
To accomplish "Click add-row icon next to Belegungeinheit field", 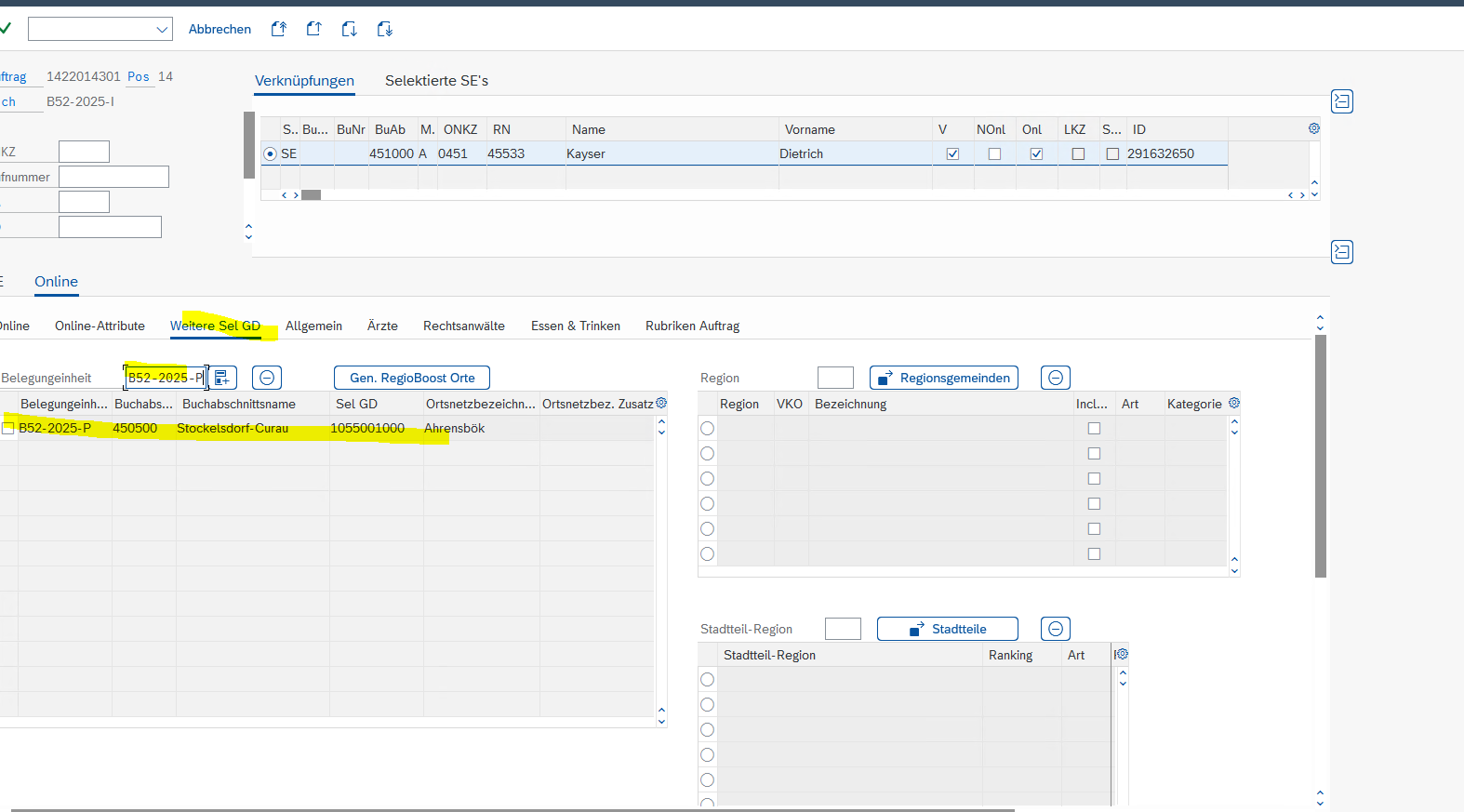I will coord(222,378).
